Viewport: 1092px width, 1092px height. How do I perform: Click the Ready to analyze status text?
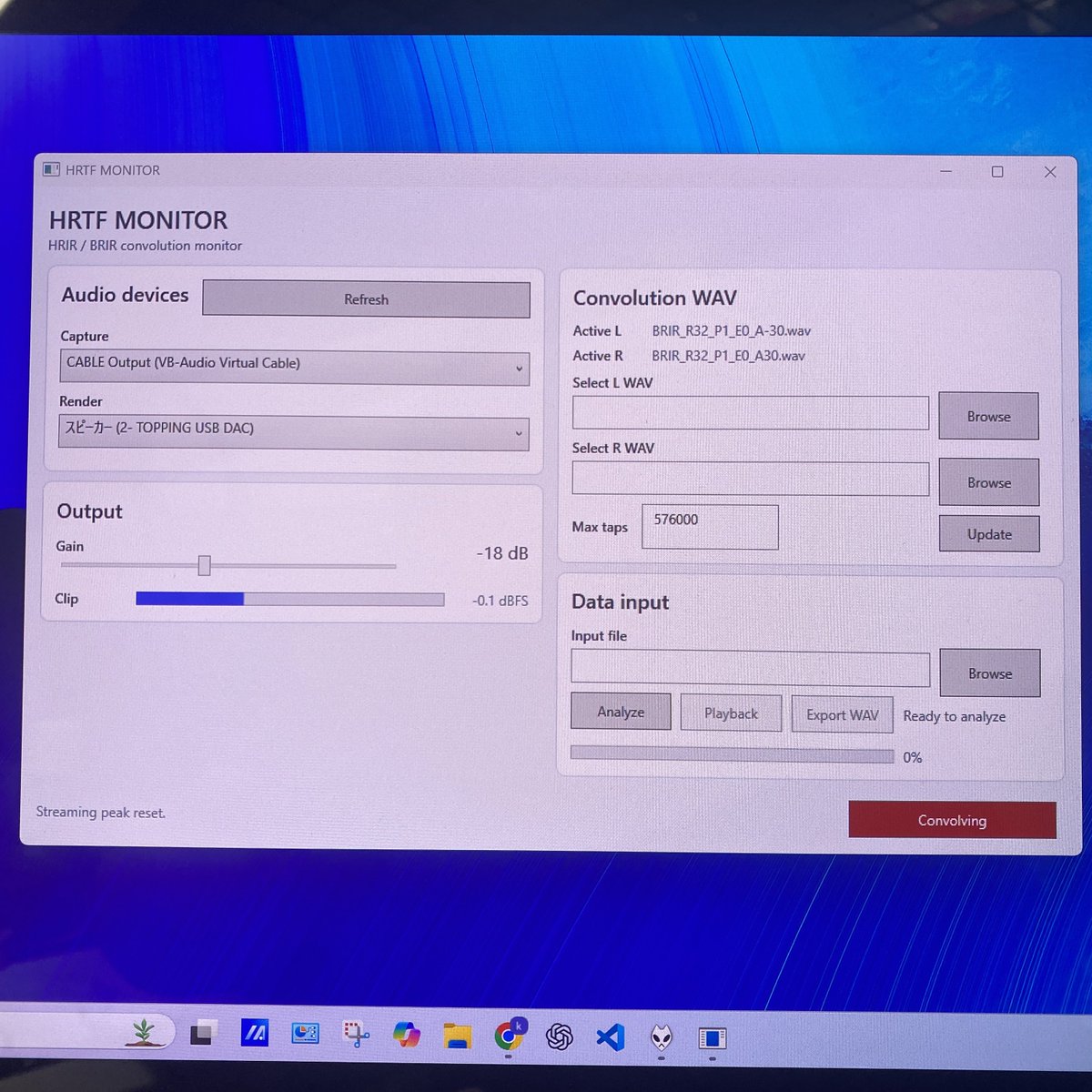955,717
